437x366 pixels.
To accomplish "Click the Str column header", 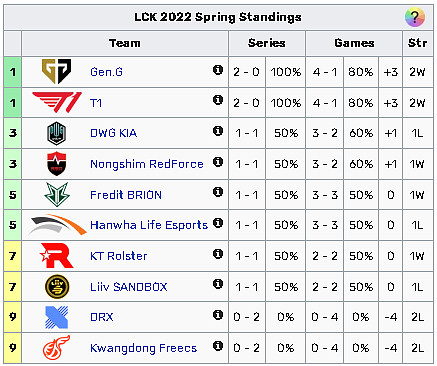I will [417, 43].
